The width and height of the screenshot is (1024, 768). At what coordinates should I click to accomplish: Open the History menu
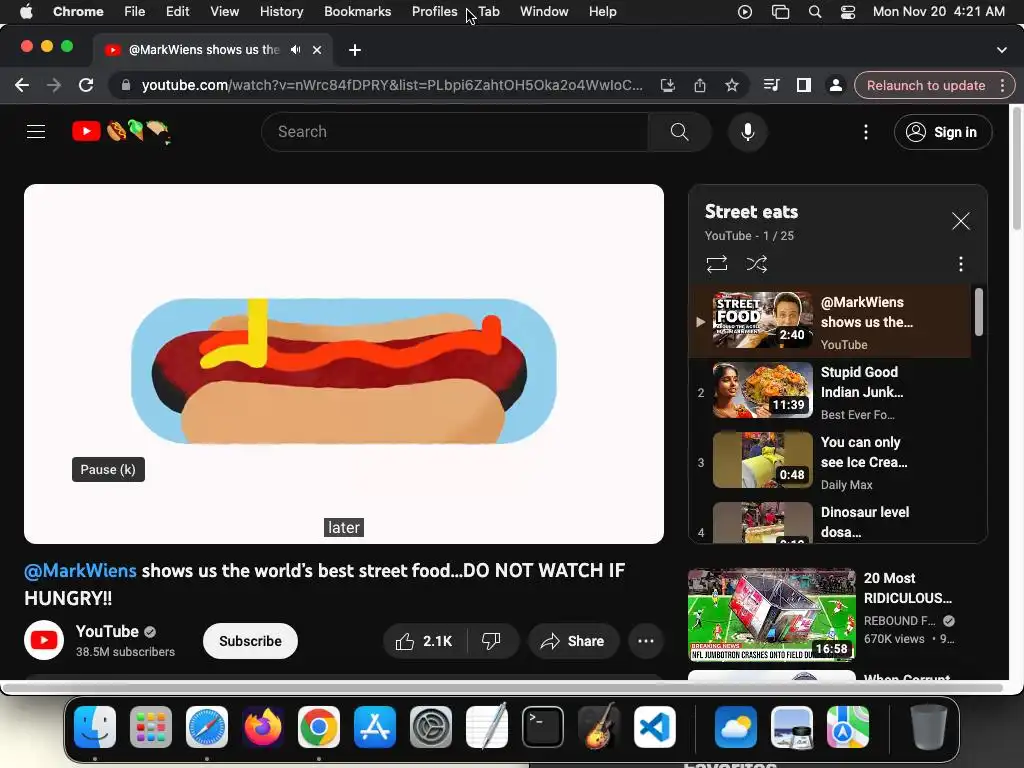281,12
